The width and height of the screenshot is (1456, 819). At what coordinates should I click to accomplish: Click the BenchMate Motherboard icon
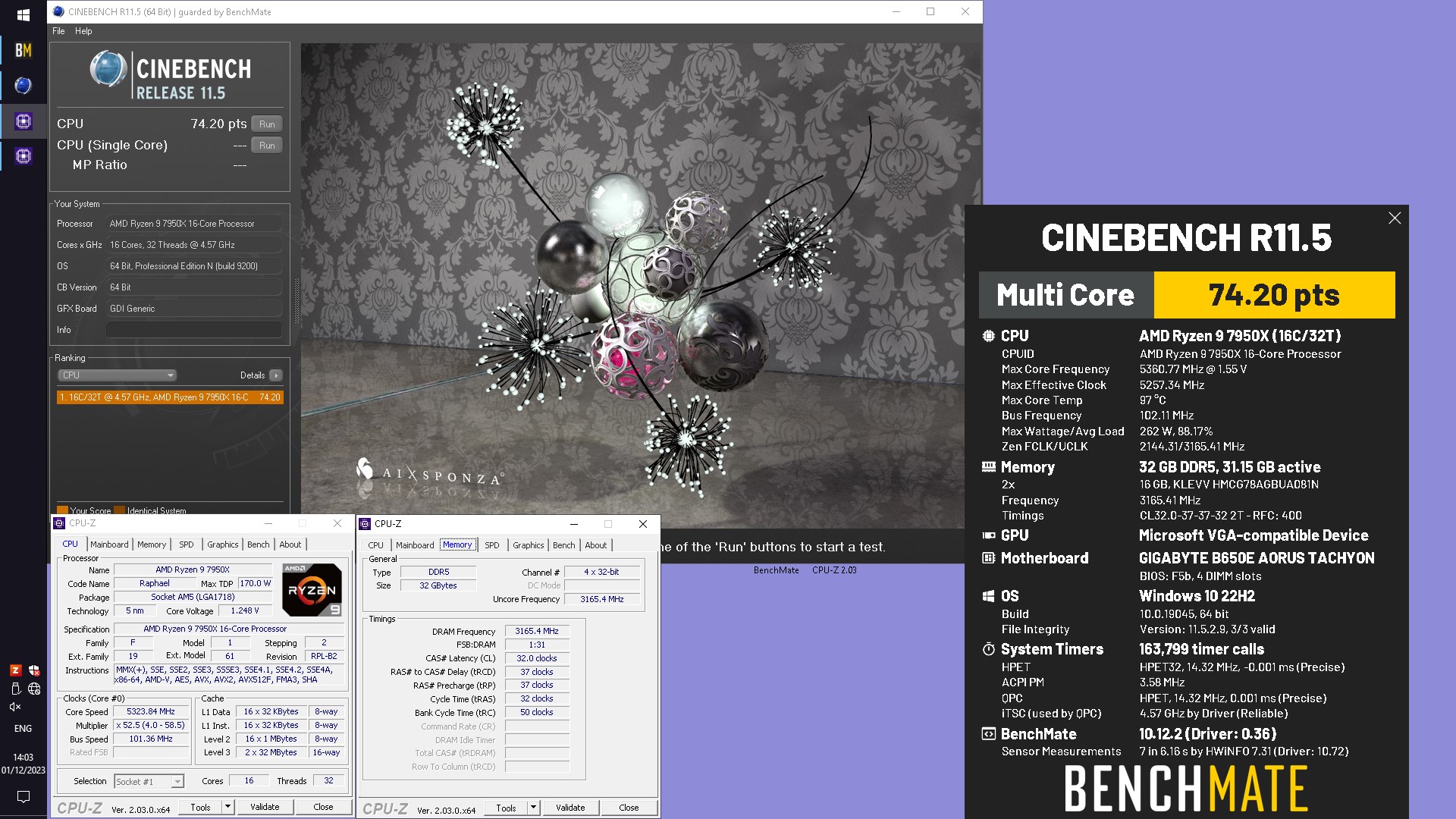[989, 558]
